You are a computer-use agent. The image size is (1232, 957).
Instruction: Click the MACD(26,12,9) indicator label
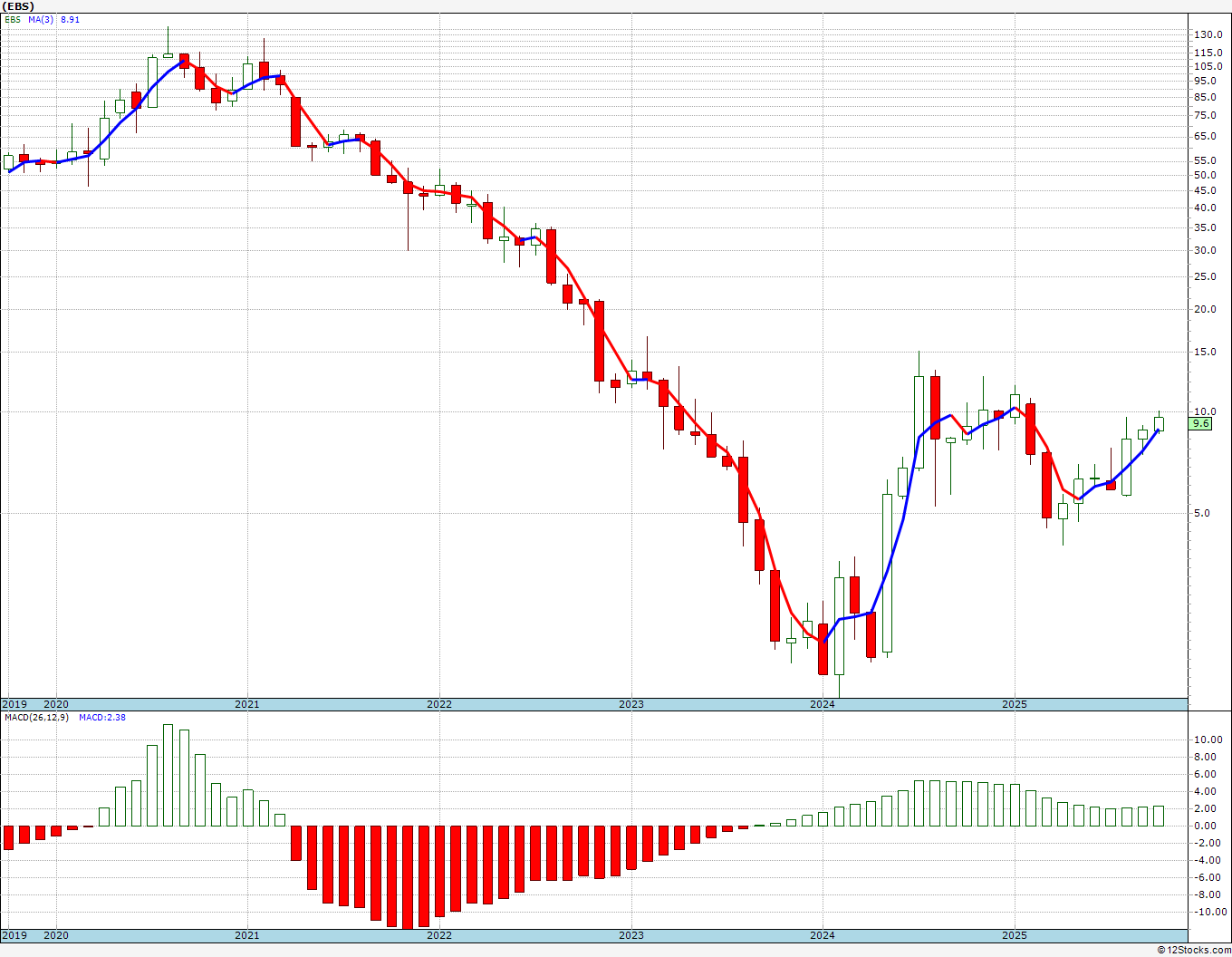(36, 717)
